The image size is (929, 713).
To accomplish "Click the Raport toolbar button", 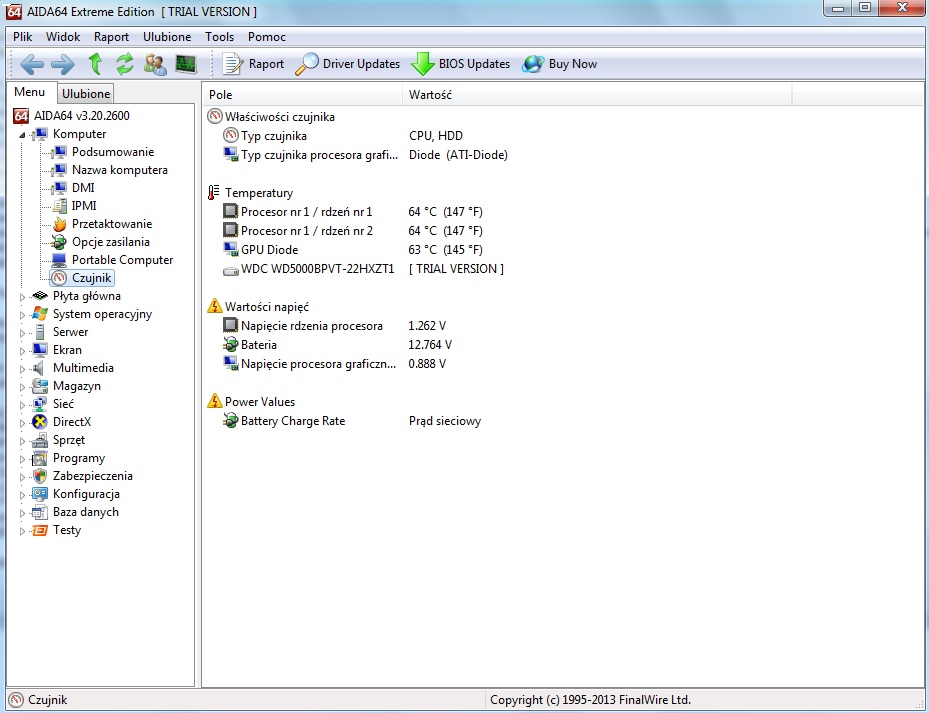I will pos(253,64).
